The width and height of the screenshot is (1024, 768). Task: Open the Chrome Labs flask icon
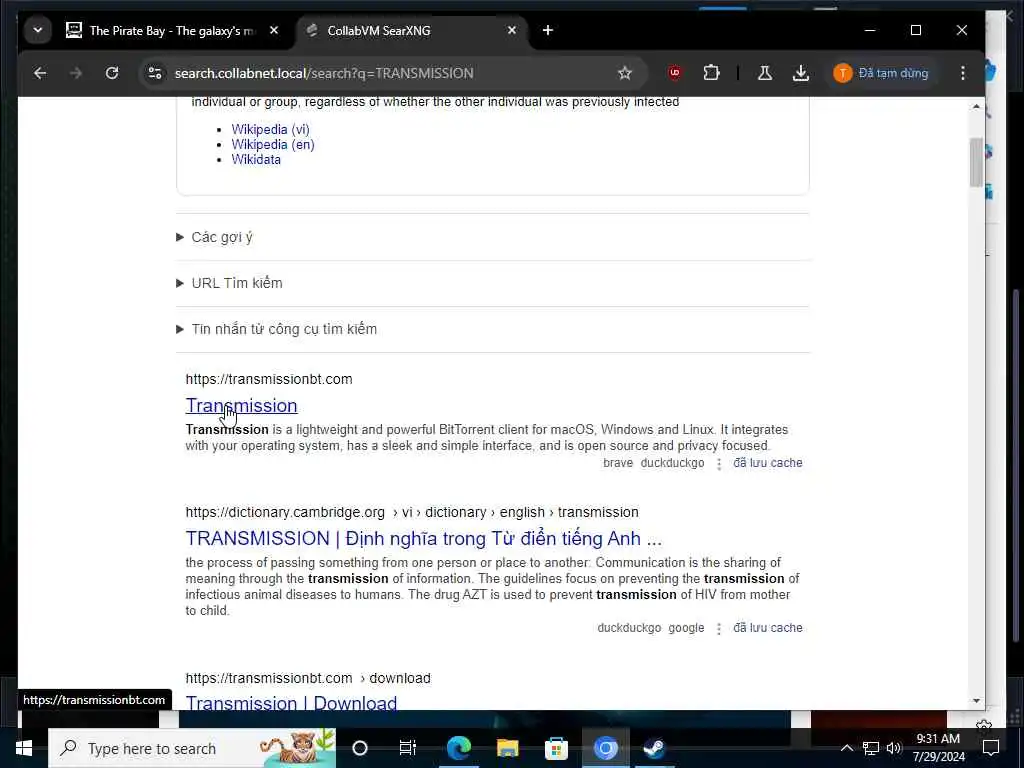pos(765,73)
